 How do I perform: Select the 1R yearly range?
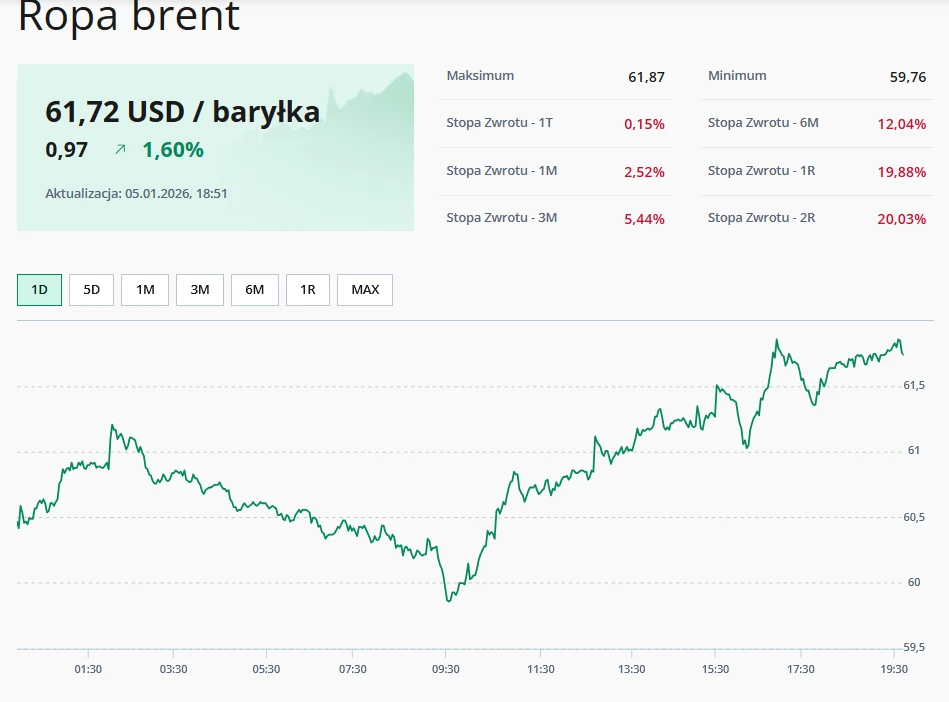(308, 289)
